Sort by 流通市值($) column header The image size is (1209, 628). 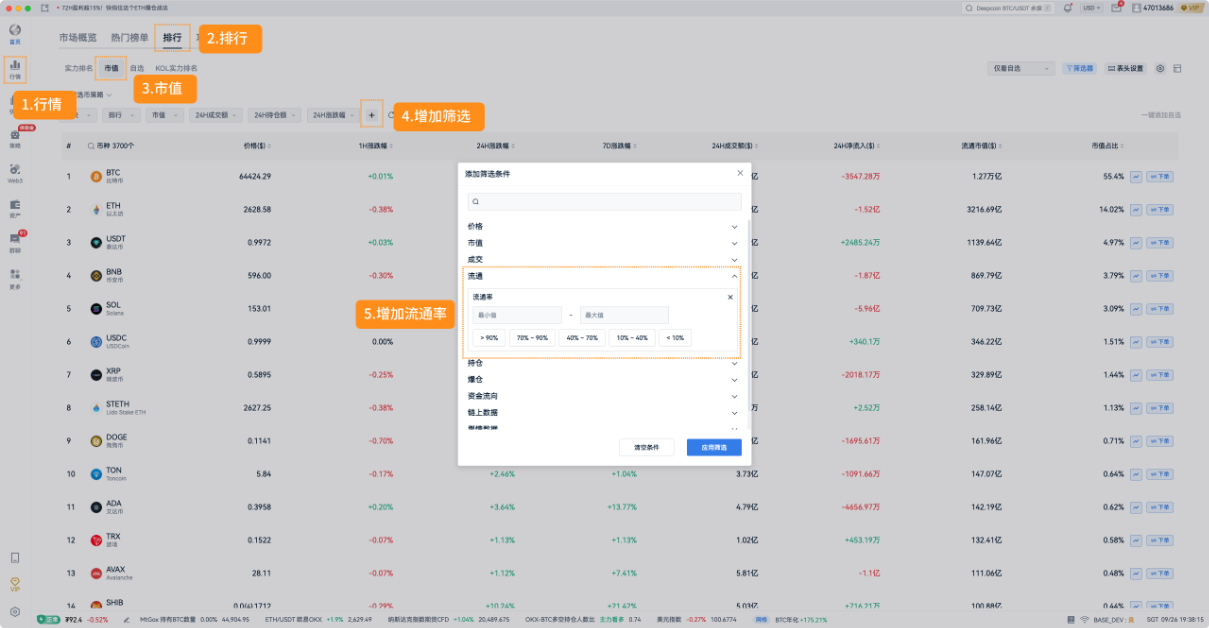[983, 145]
